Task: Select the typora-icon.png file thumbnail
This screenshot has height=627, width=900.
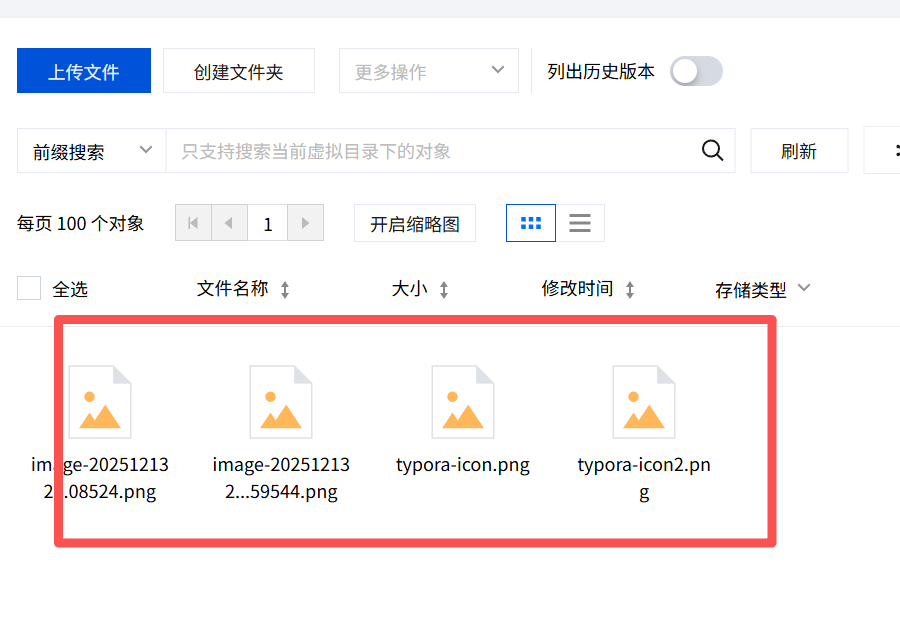Action: coord(463,402)
